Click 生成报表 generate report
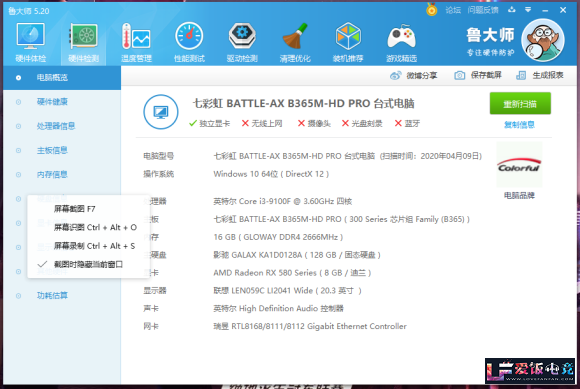This screenshot has width=580, height=389. coord(540,75)
